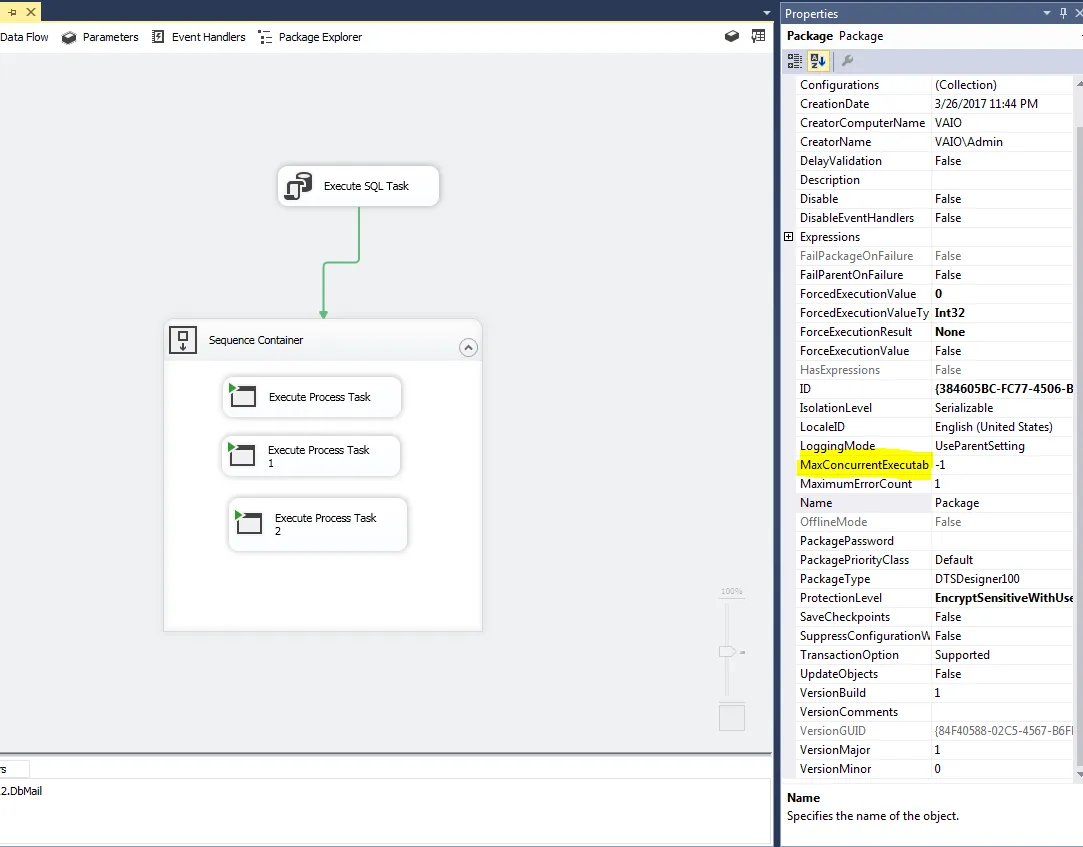The width and height of the screenshot is (1083, 847).
Task: Select Execute Process Task 2 box
Action: [x=318, y=524]
